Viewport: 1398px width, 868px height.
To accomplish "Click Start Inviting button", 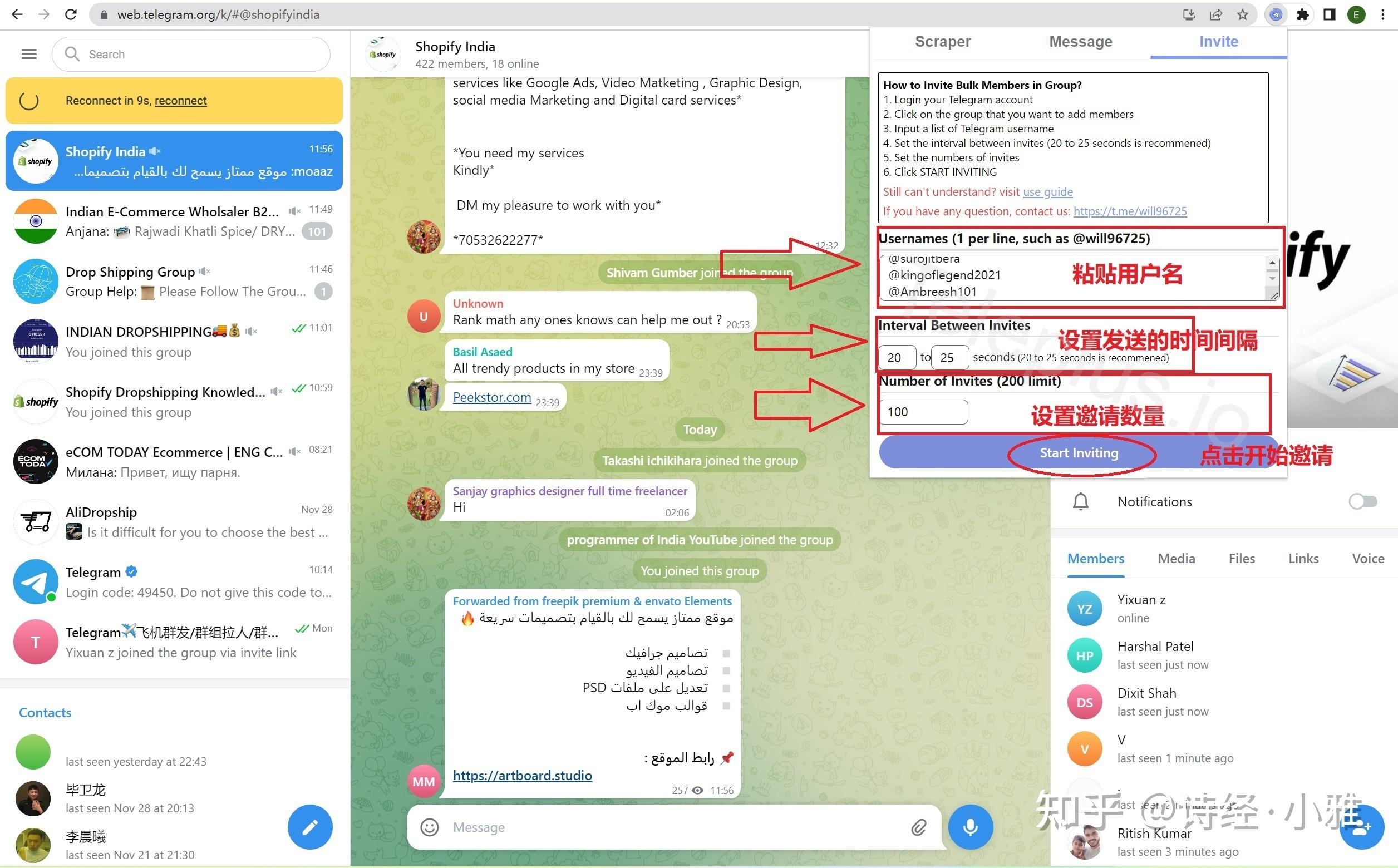I will 1080,452.
